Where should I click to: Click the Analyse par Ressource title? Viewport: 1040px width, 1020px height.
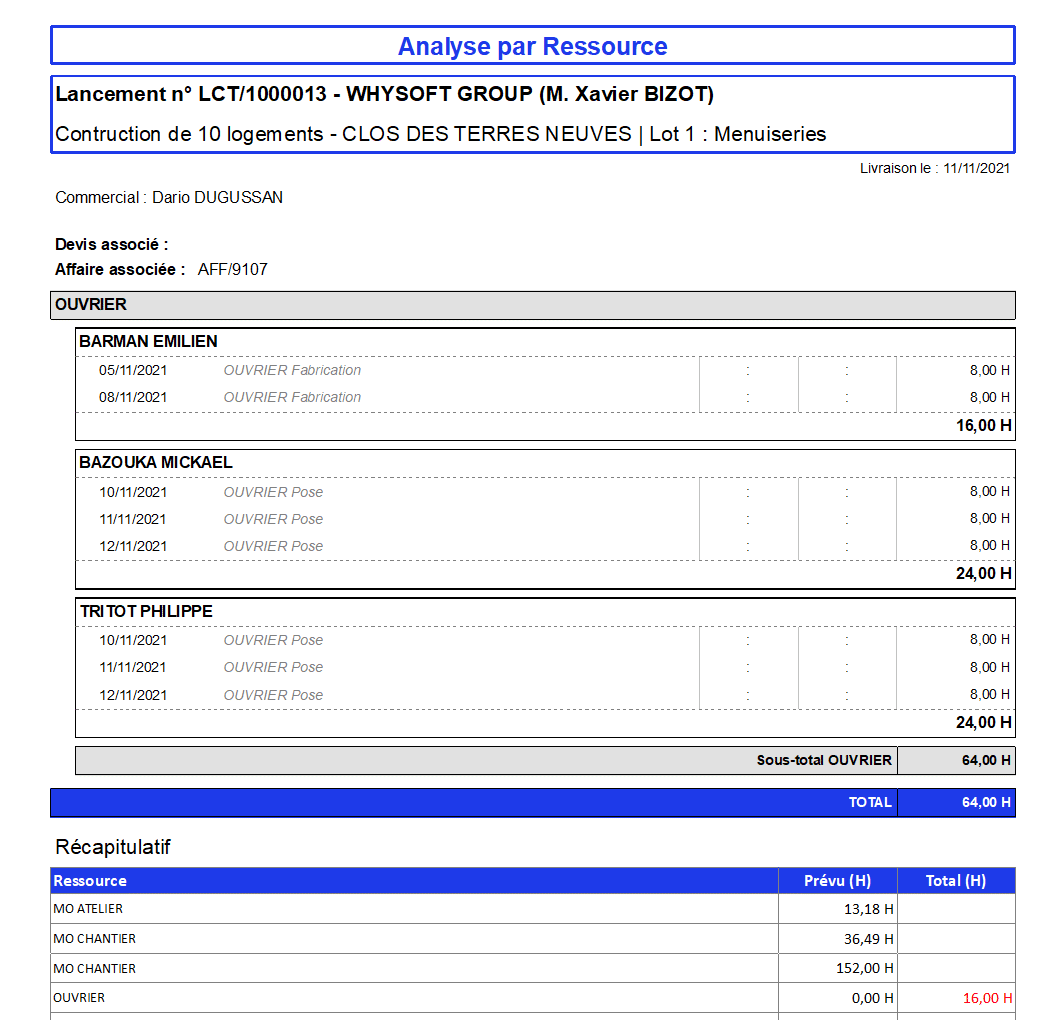coord(532,46)
